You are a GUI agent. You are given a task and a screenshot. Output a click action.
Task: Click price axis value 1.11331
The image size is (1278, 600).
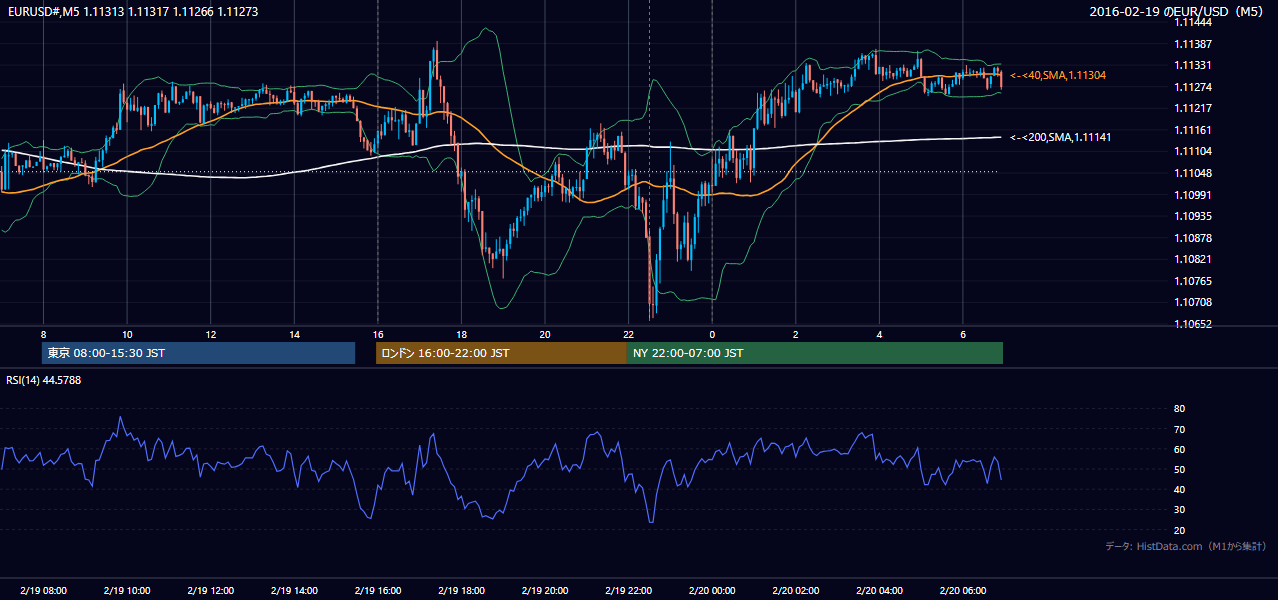click(1193, 65)
